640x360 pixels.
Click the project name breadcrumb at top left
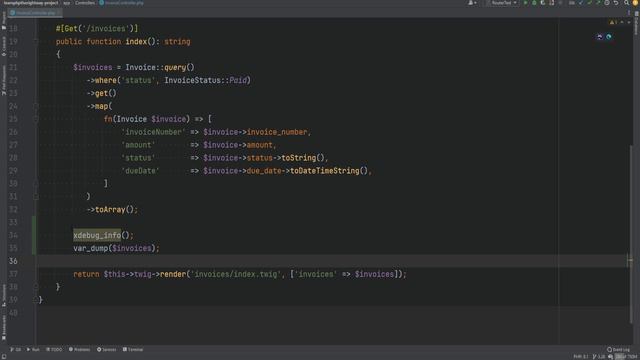(31, 3)
